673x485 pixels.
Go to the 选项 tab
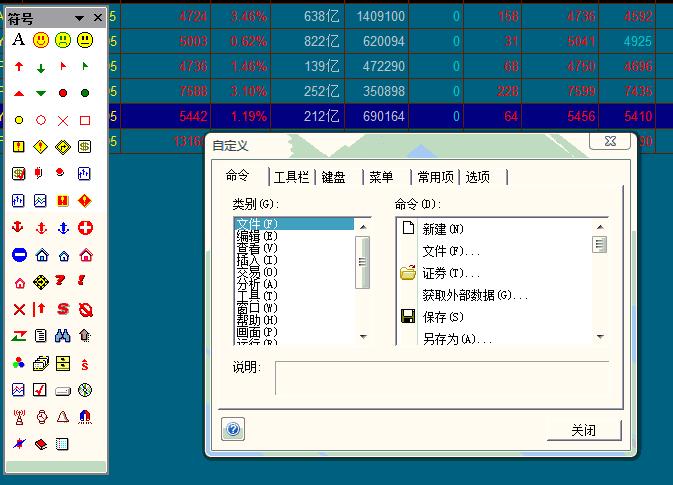coord(478,177)
